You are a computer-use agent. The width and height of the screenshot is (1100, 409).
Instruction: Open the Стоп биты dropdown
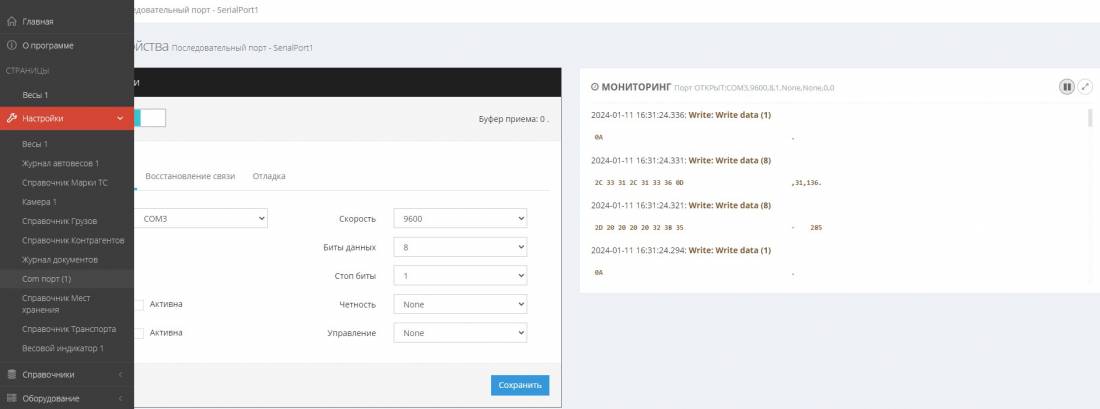460,276
